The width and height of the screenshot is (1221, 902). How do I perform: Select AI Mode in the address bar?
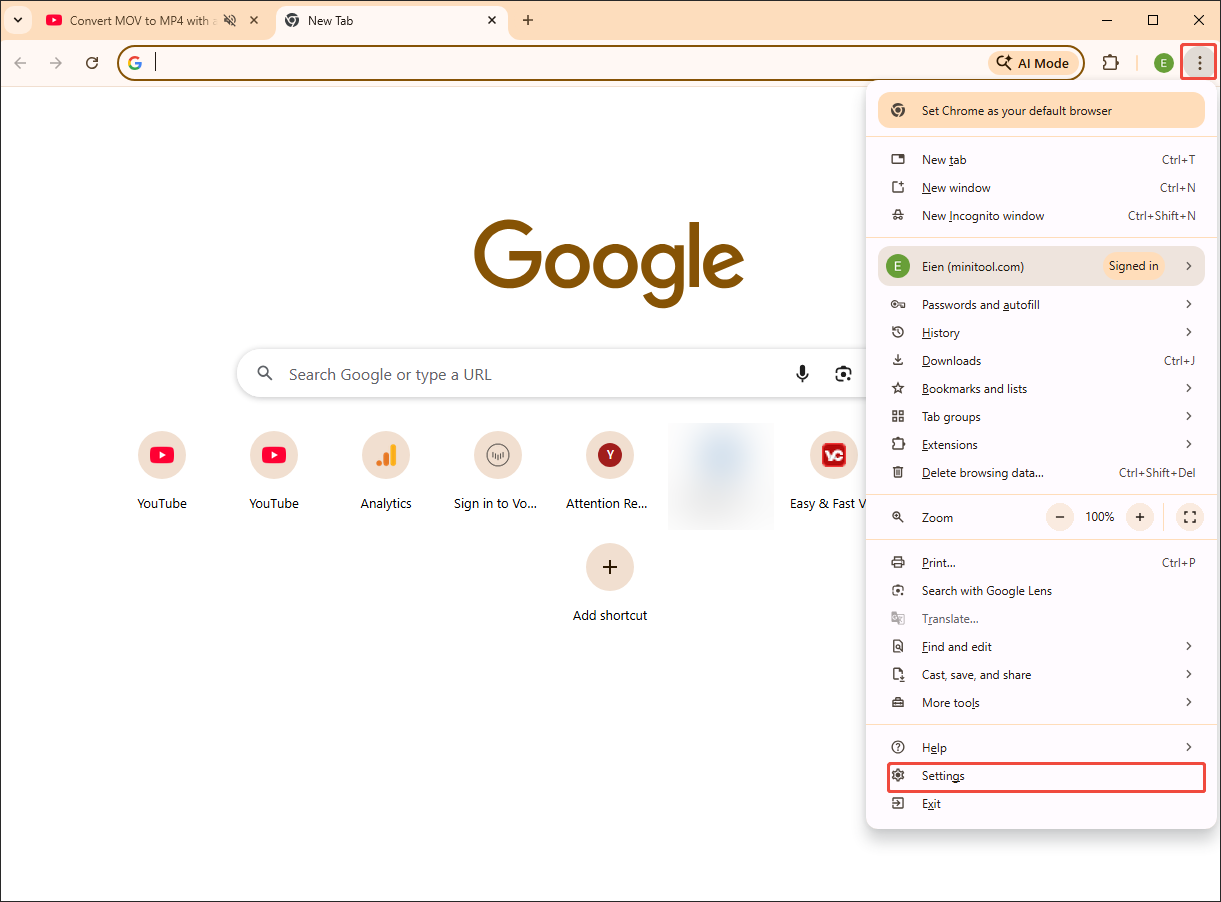1033,62
